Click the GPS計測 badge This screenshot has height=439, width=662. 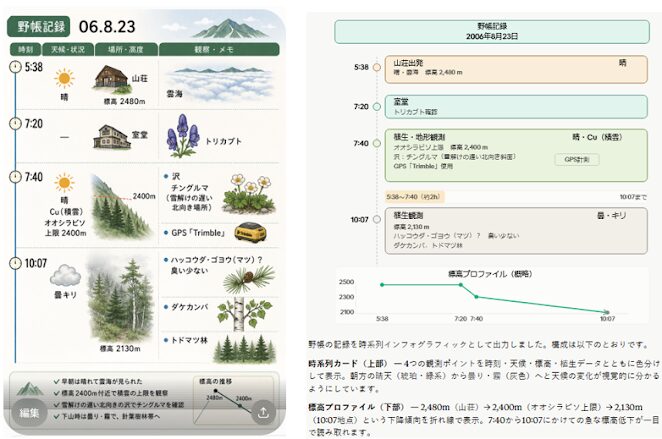point(577,160)
